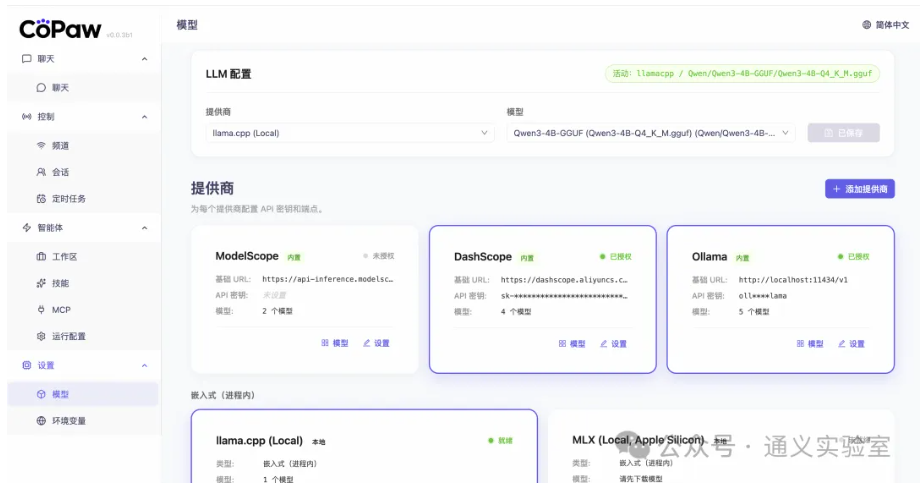Select the 模型 models sidebar item
The width and height of the screenshot is (924, 492).
click(83, 394)
